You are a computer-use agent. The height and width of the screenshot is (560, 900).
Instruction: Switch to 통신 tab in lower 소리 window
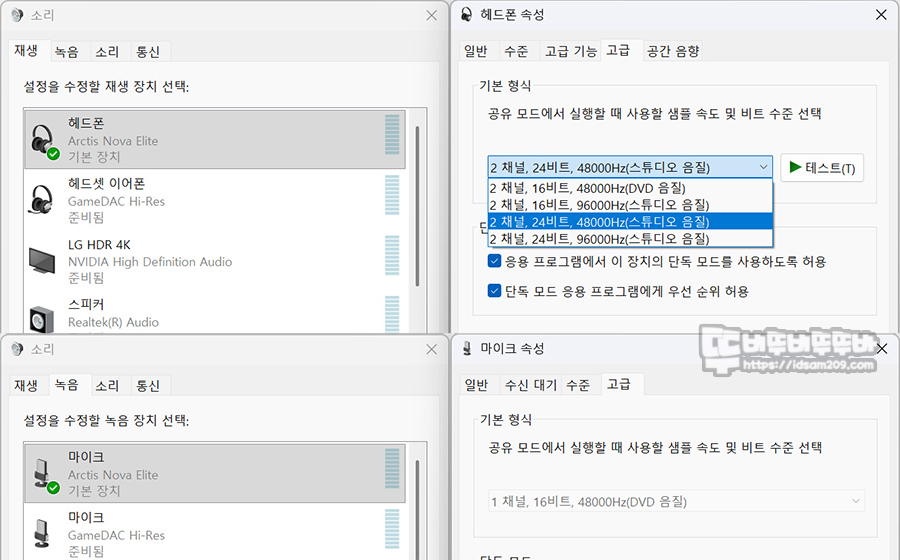[148, 386]
